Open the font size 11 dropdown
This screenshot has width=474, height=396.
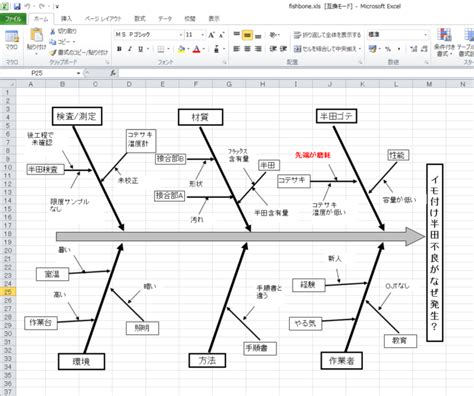pyautogui.click(x=202, y=35)
